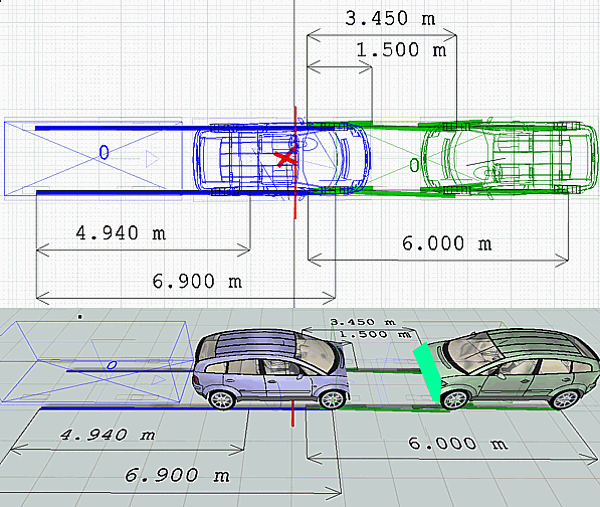This screenshot has height=507, width=600.
Task: Click the 4.940 m label in 3D view
Action: pos(106,436)
